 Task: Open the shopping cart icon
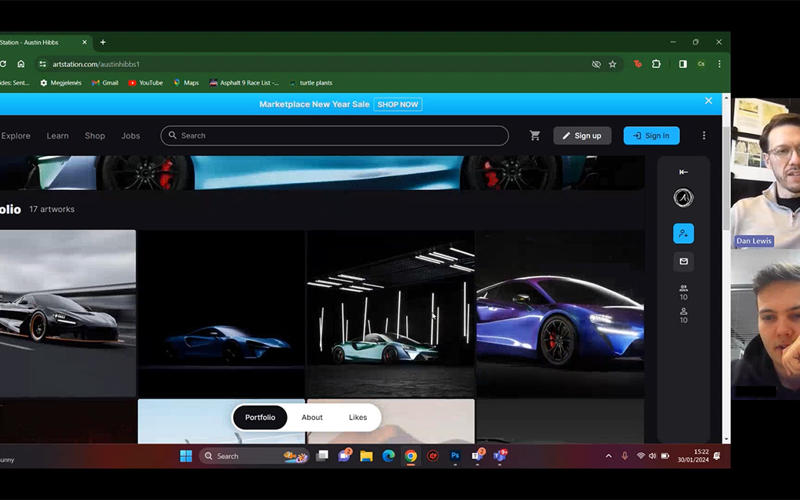tap(535, 136)
